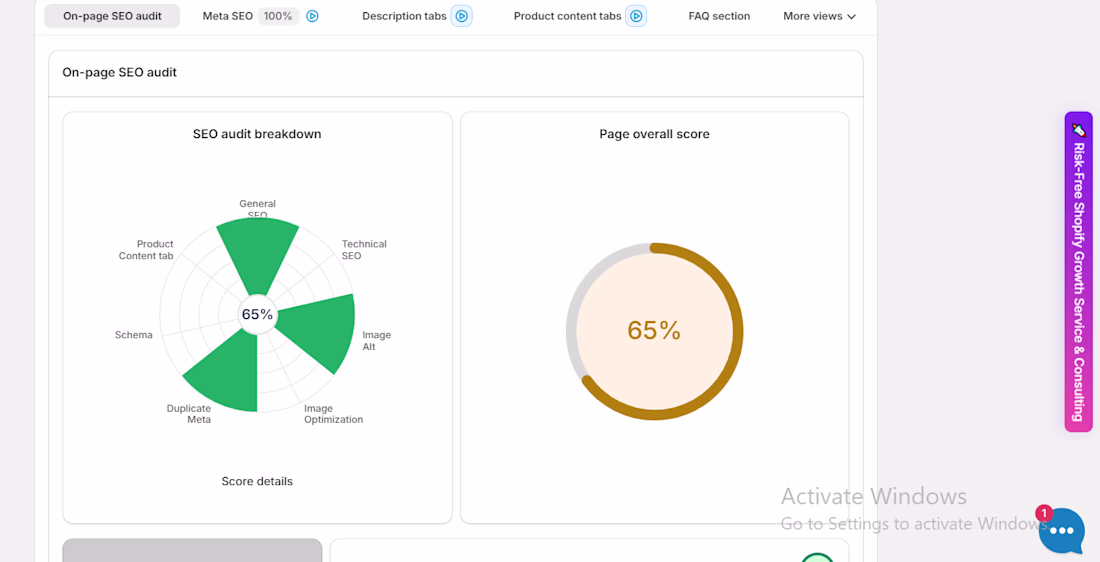
Task: Click the play icon next to Product content tabs
Action: coord(636,16)
